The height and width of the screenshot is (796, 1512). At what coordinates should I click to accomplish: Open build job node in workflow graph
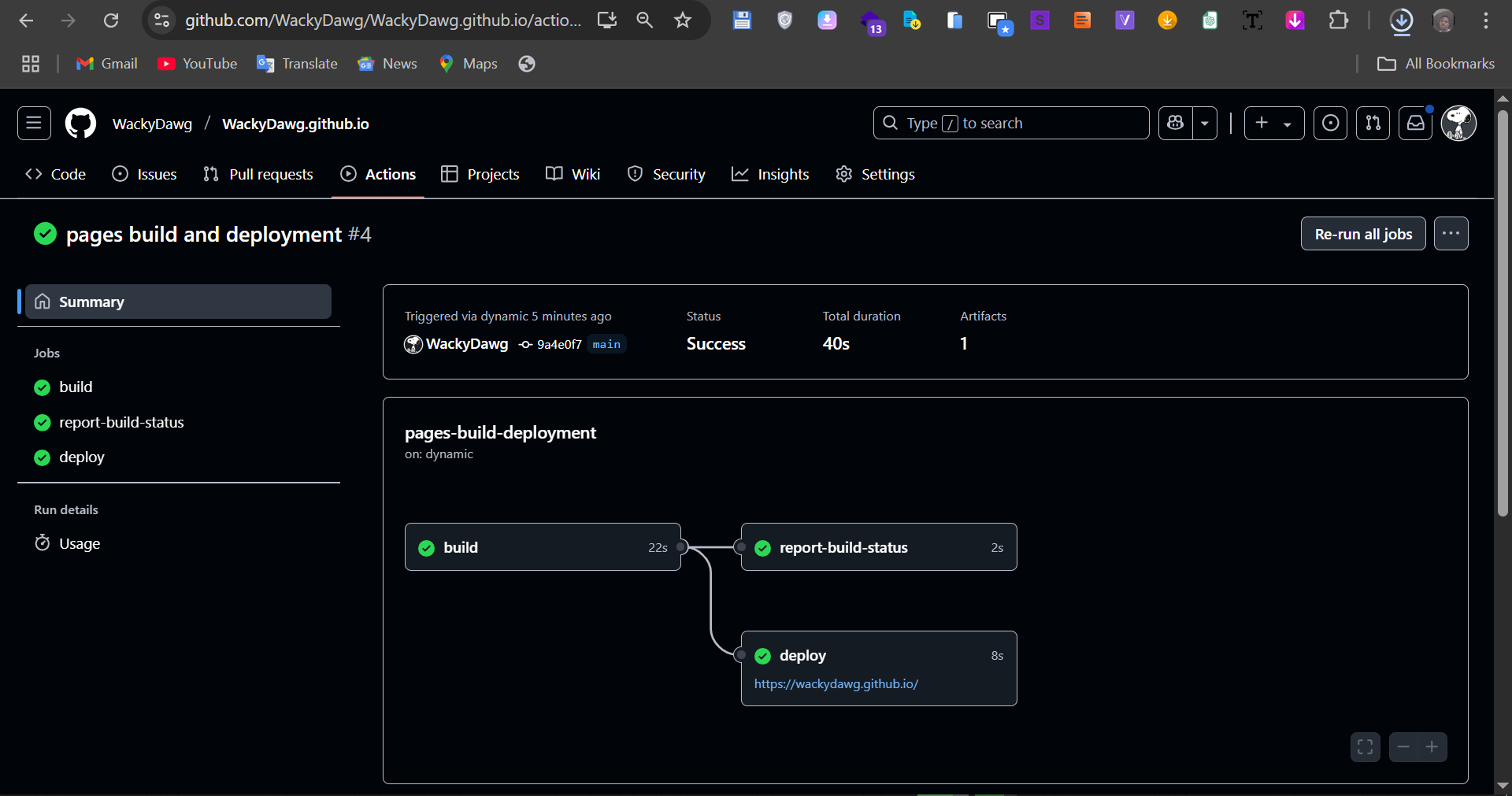(543, 547)
